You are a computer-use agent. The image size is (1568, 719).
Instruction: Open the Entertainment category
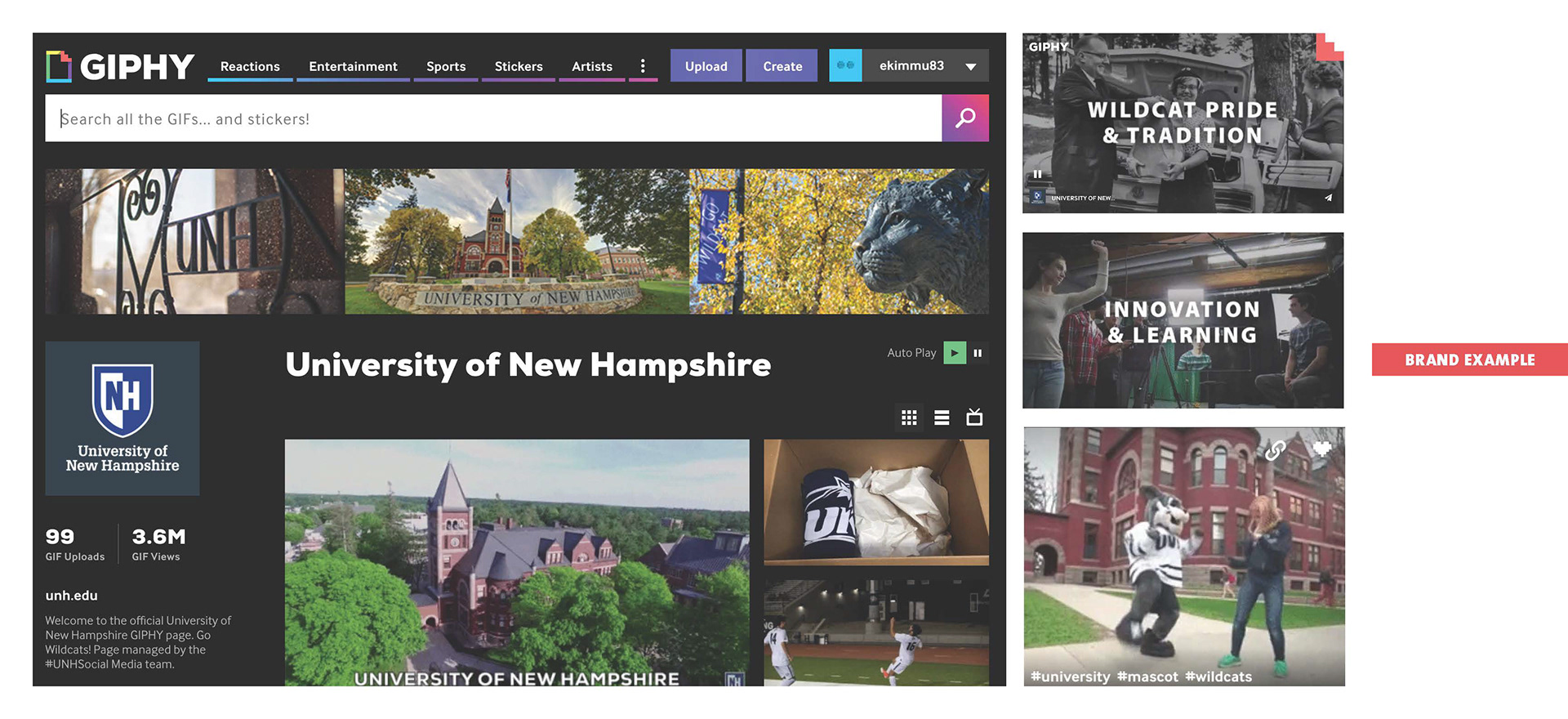coord(353,66)
